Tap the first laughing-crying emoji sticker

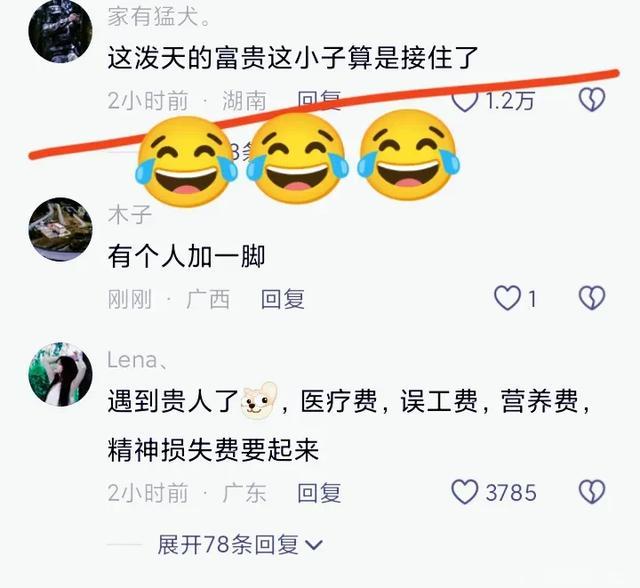(186, 160)
